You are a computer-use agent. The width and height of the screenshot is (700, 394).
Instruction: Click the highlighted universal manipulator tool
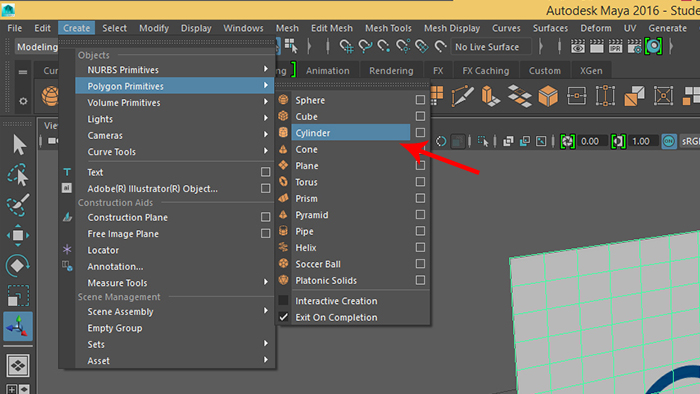[18, 326]
